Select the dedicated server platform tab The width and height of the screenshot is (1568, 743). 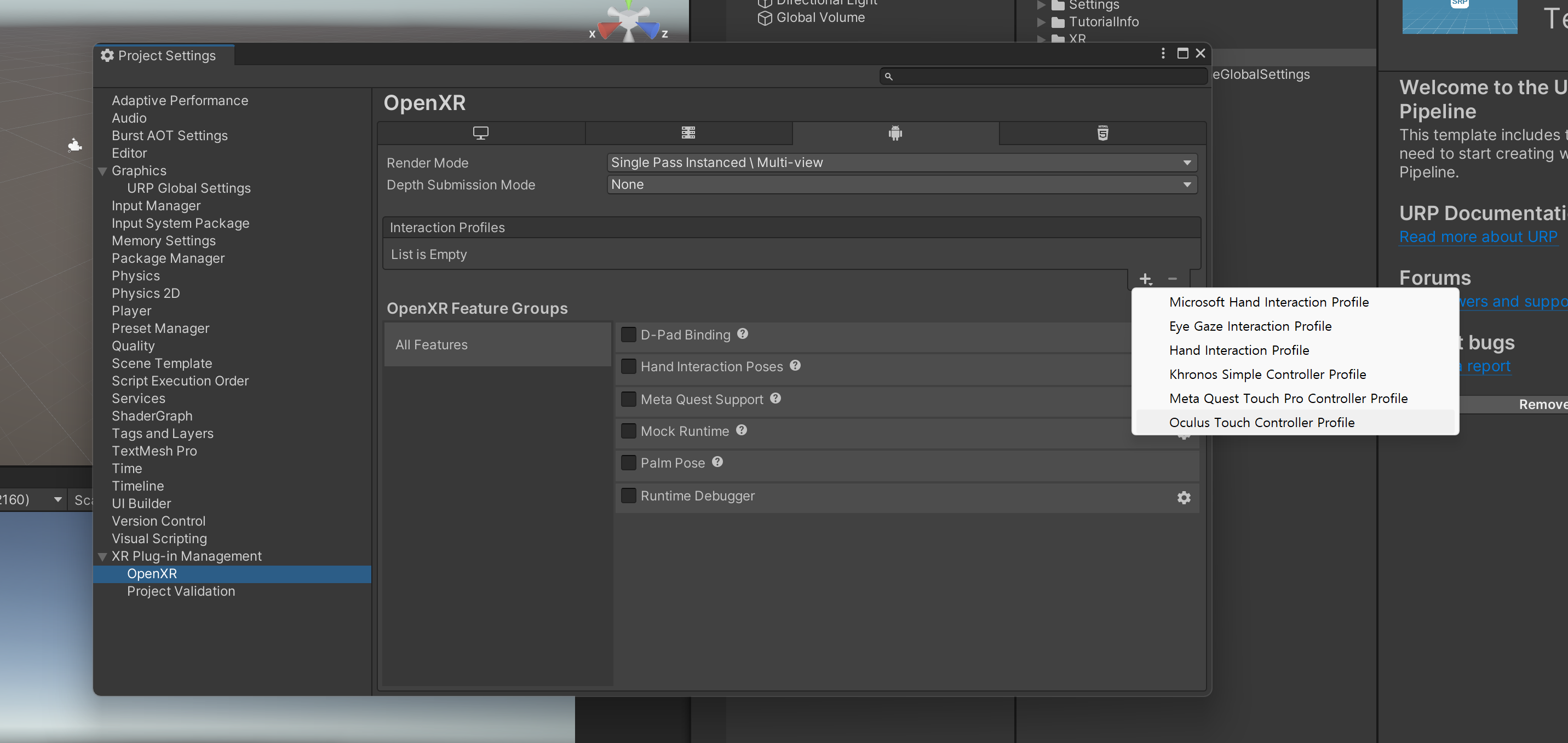688,133
